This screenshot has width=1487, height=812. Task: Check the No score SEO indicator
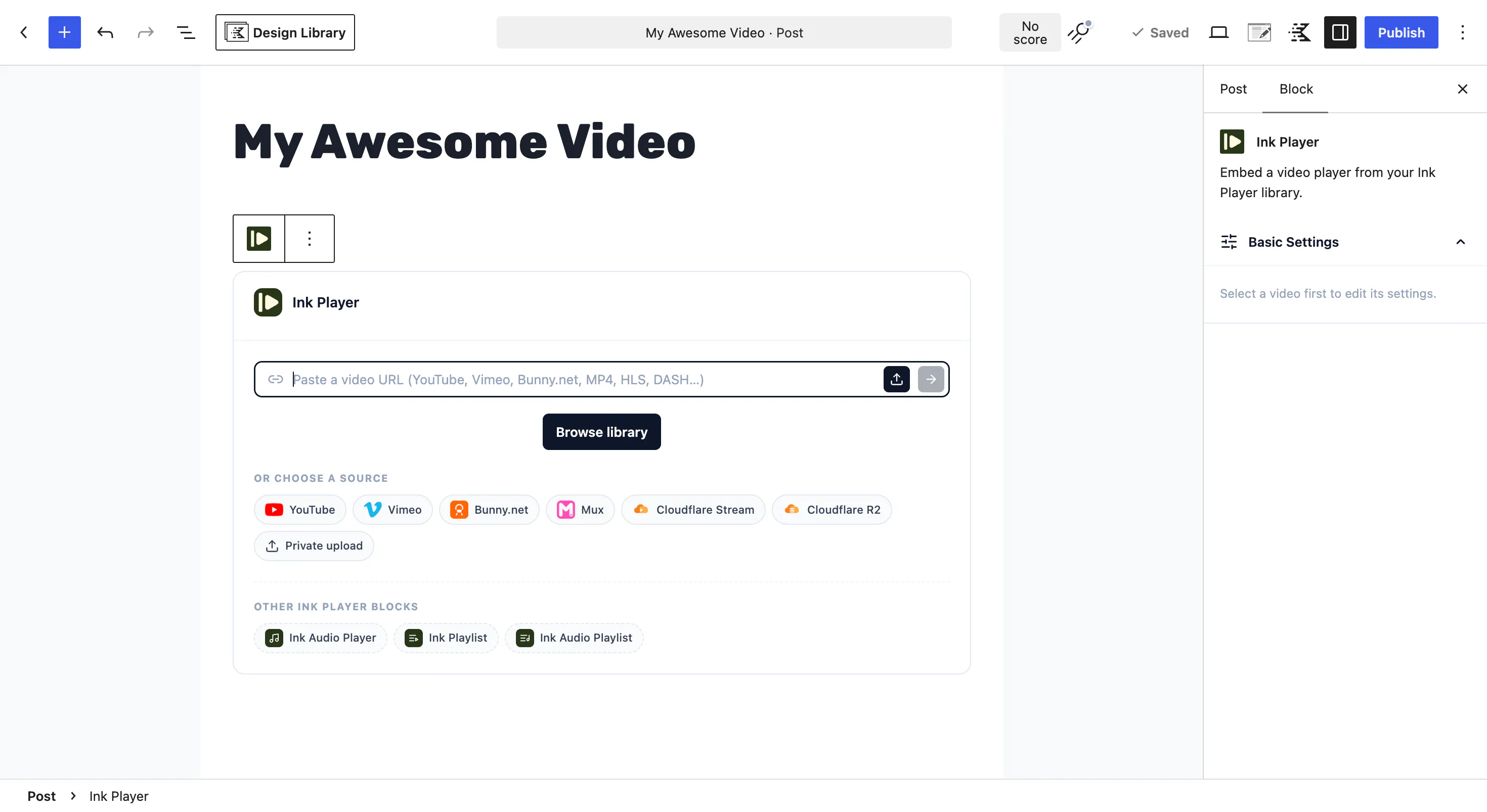pos(1030,32)
